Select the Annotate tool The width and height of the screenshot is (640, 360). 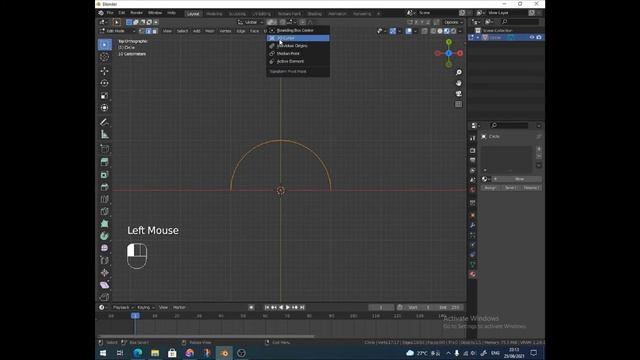click(104, 122)
